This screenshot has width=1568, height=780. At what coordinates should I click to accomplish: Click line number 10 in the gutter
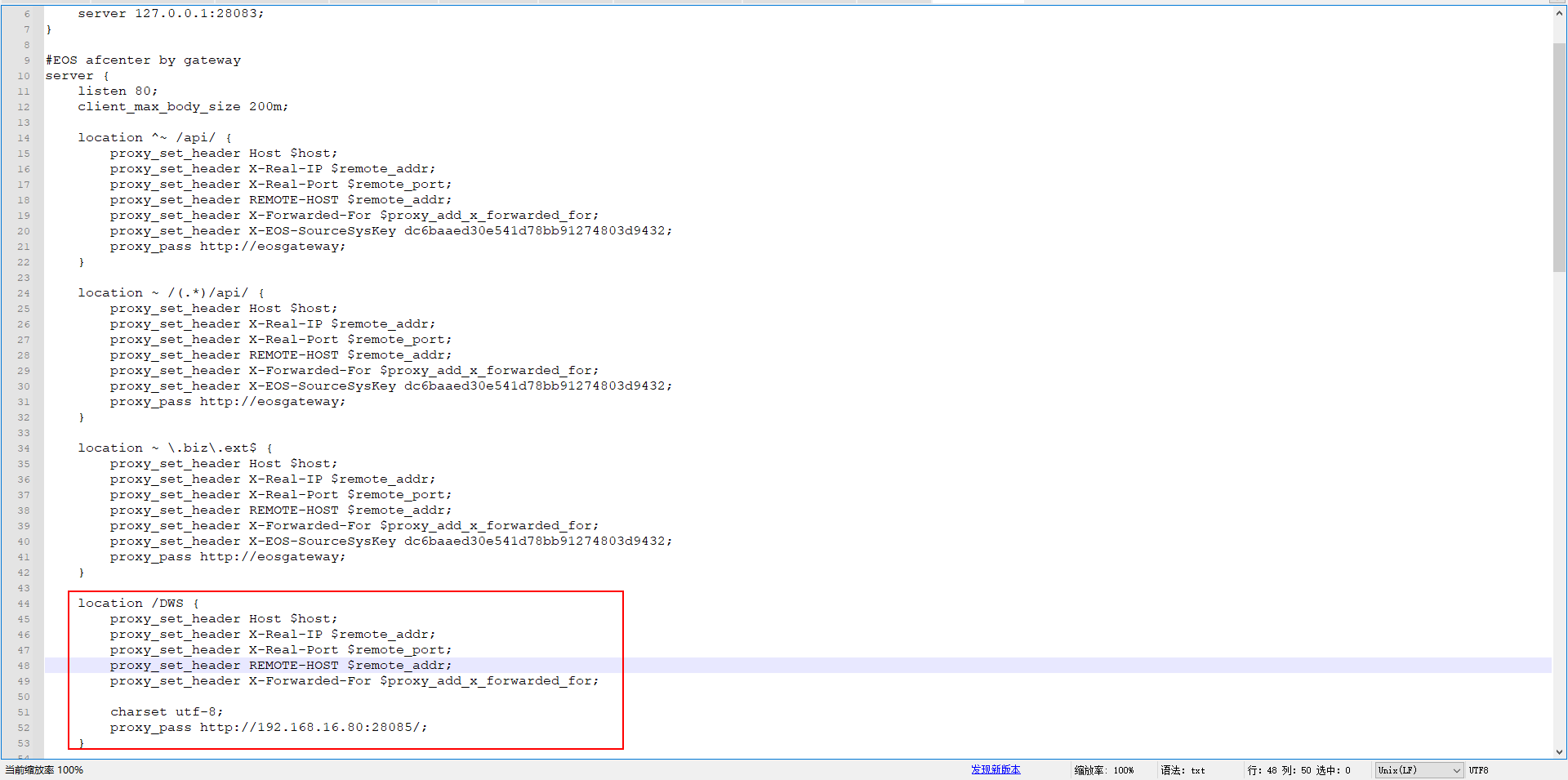(x=23, y=76)
